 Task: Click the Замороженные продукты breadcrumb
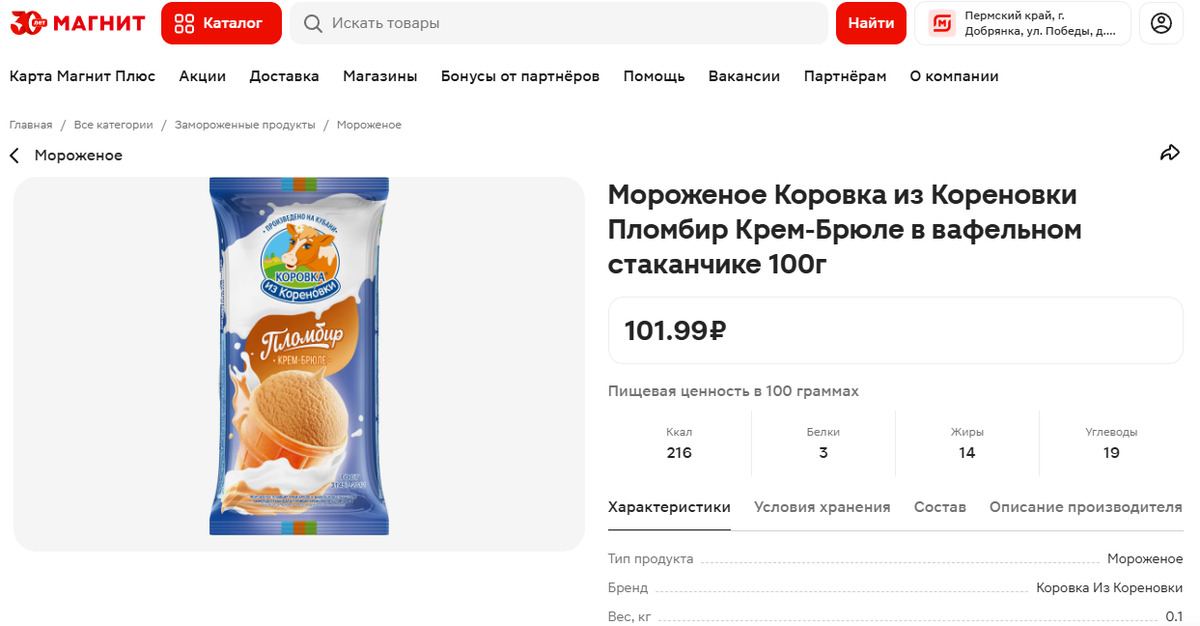coord(245,125)
